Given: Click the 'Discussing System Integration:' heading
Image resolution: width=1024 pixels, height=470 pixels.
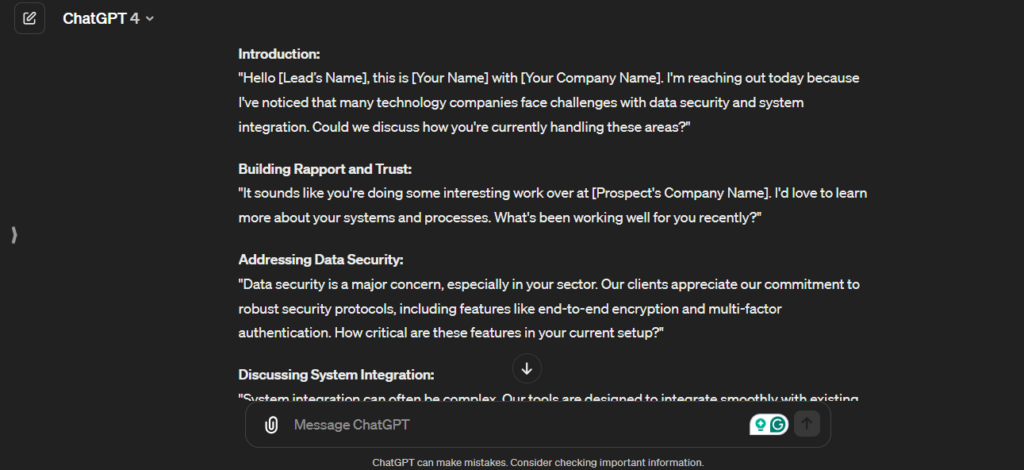Looking at the screenshot, I should click(x=336, y=375).
